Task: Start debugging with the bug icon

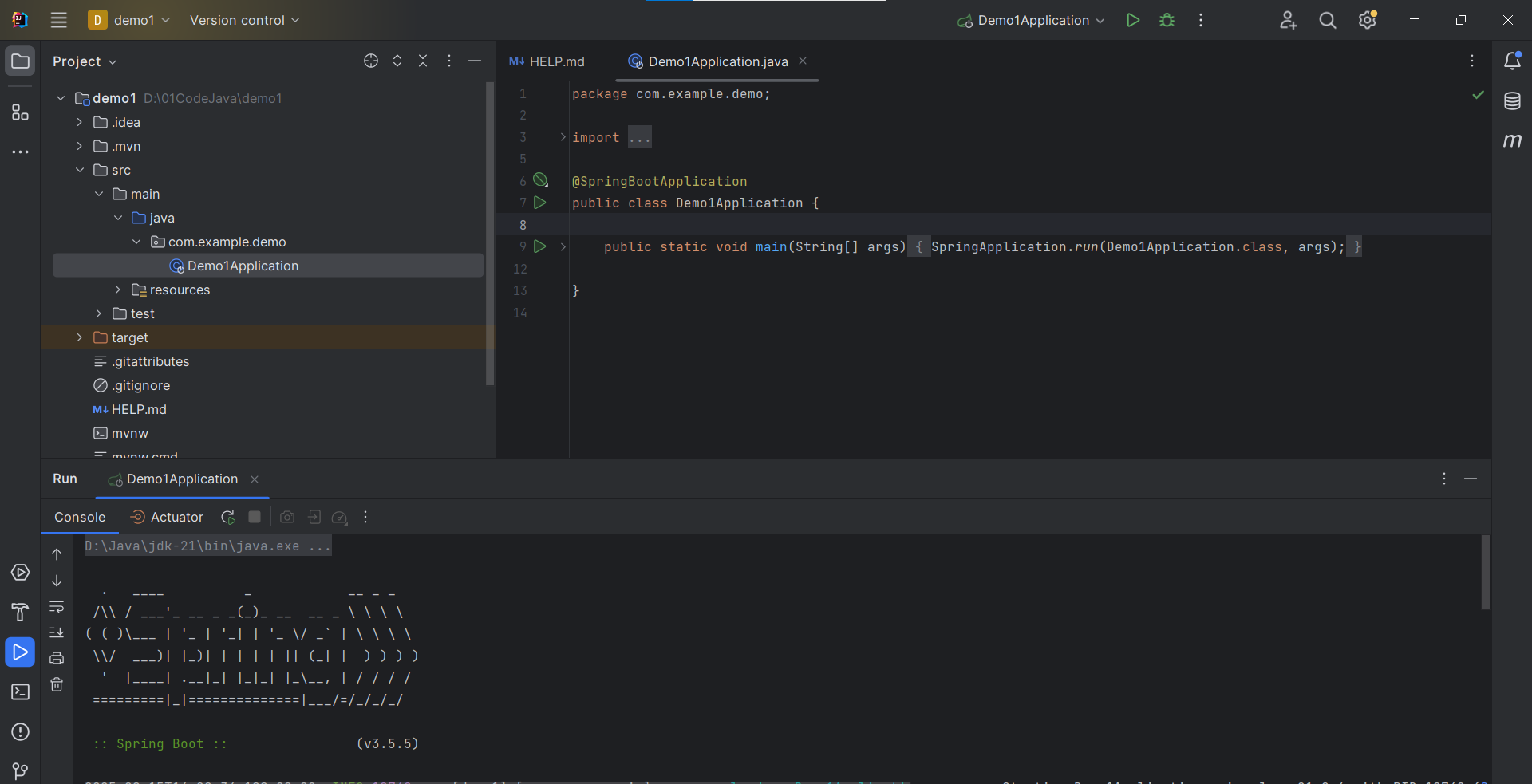Action: point(1167,20)
